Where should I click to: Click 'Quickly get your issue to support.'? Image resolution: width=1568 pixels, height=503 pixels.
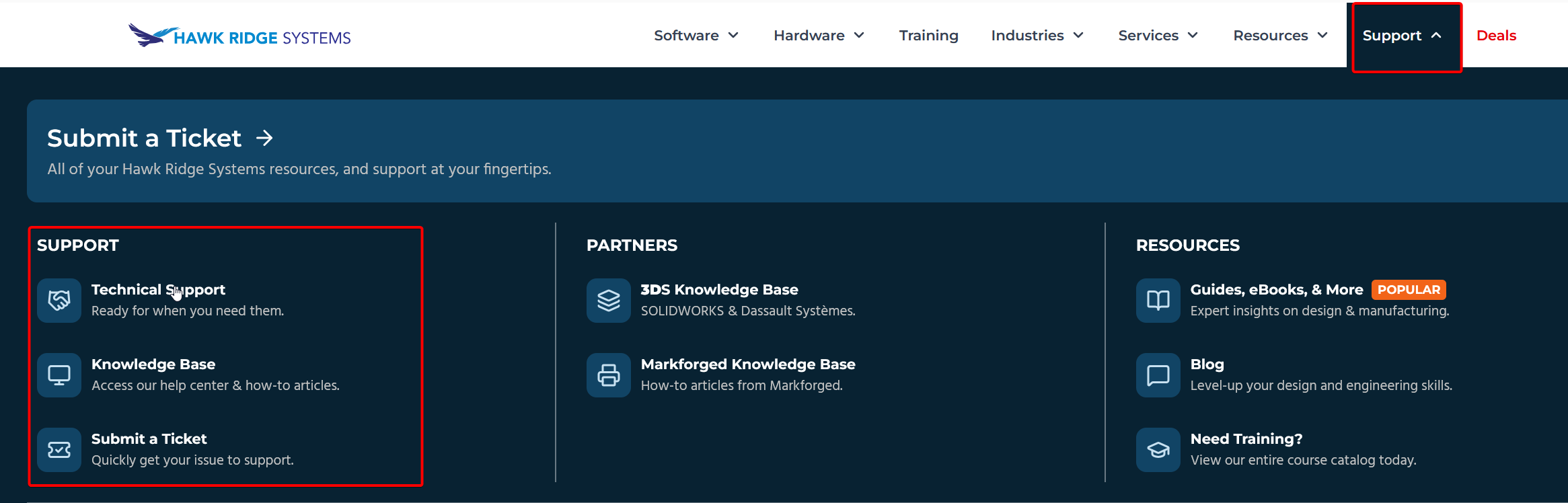tap(192, 460)
